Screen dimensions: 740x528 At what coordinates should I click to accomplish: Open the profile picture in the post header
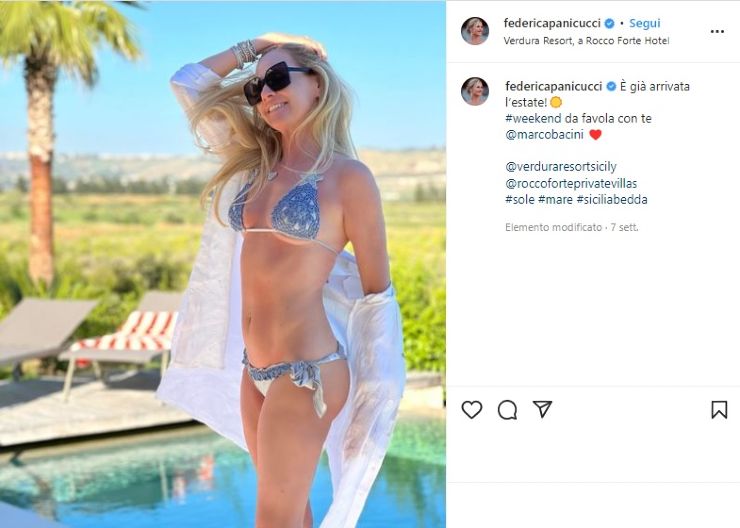(475, 31)
